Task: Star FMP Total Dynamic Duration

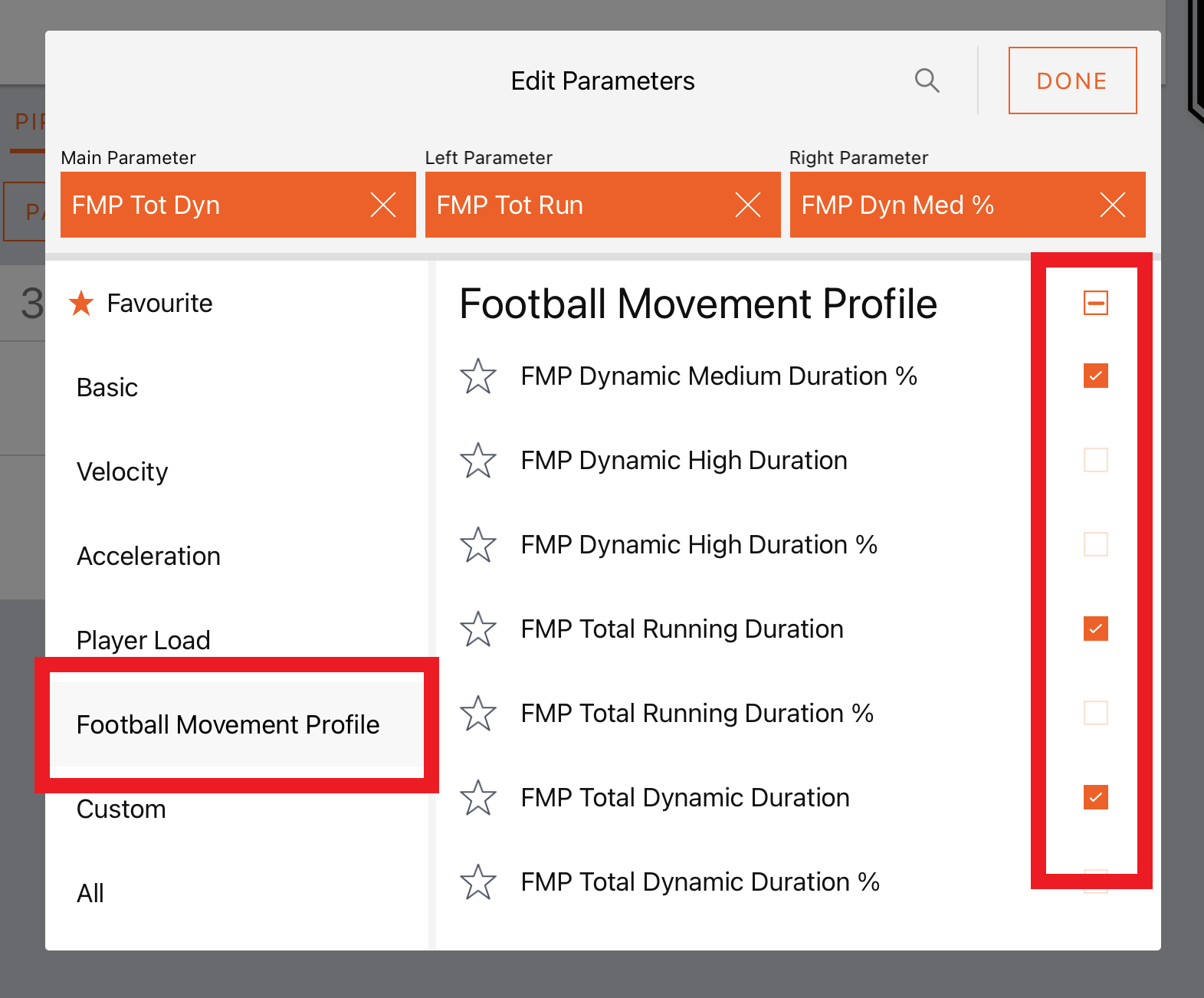Action: pos(478,798)
